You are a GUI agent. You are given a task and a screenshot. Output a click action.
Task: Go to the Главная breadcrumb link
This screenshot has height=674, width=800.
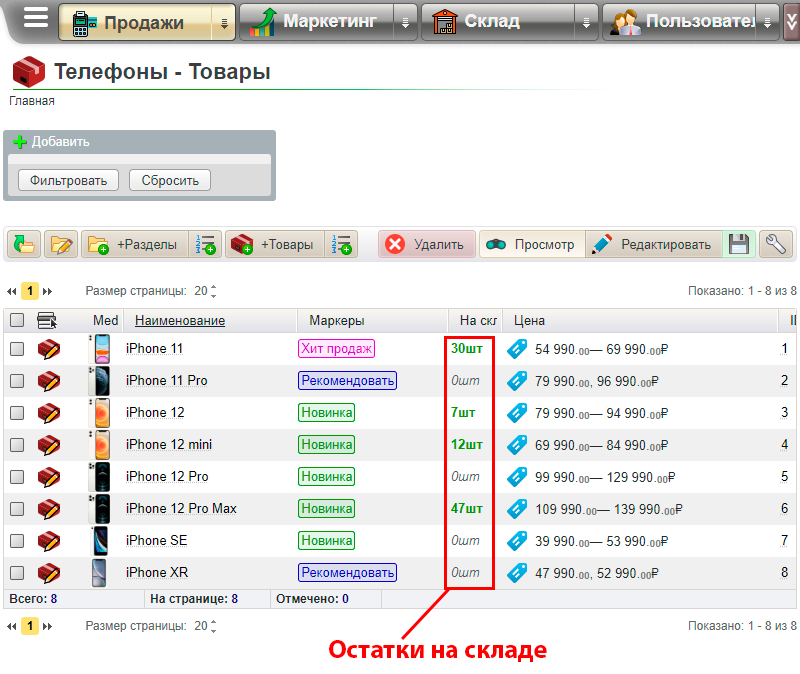[x=32, y=101]
